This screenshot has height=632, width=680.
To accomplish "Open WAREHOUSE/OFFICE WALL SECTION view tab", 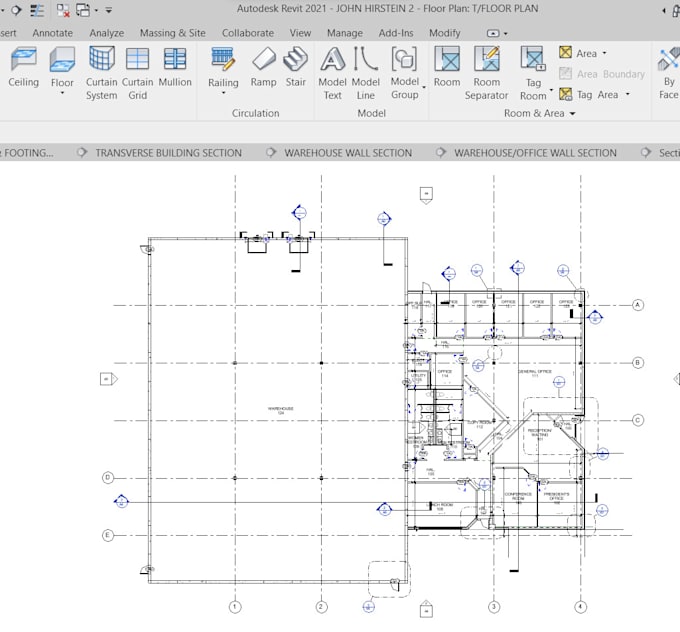I will (535, 153).
